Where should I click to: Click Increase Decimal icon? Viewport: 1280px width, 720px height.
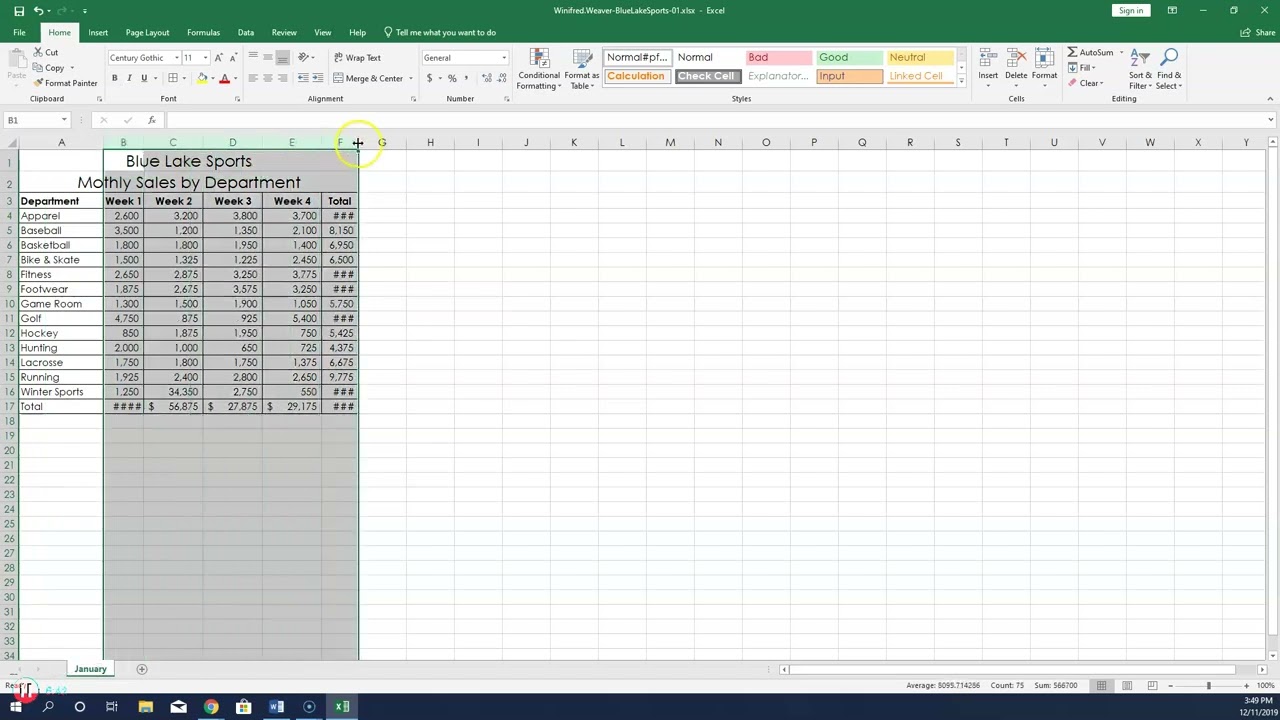[487, 78]
